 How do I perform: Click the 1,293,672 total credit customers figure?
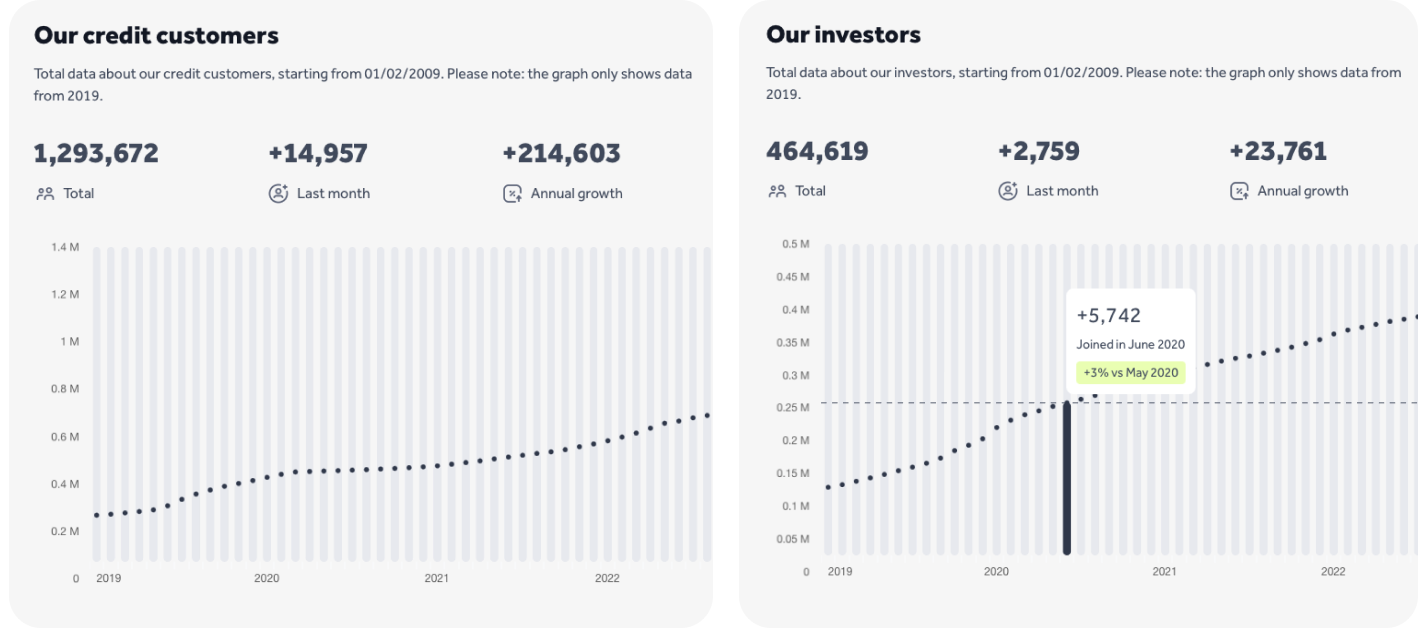[96, 153]
